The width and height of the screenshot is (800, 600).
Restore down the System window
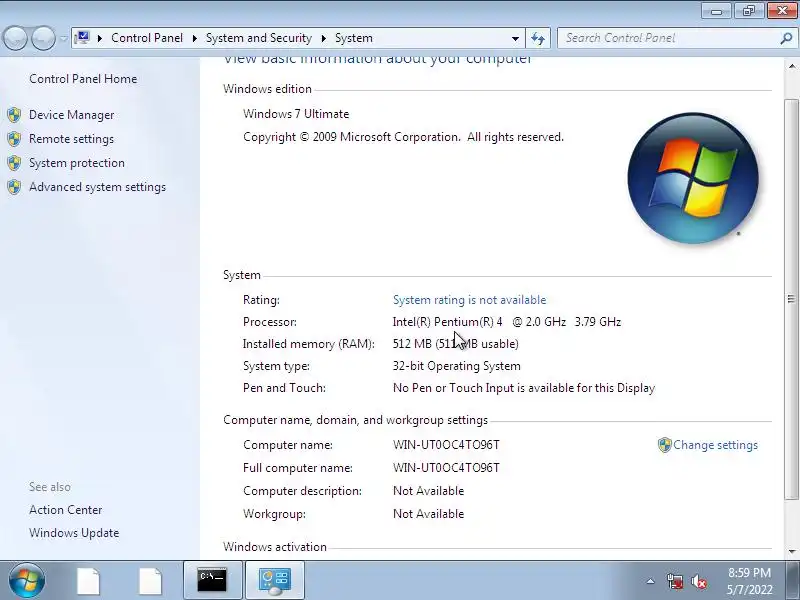point(748,11)
